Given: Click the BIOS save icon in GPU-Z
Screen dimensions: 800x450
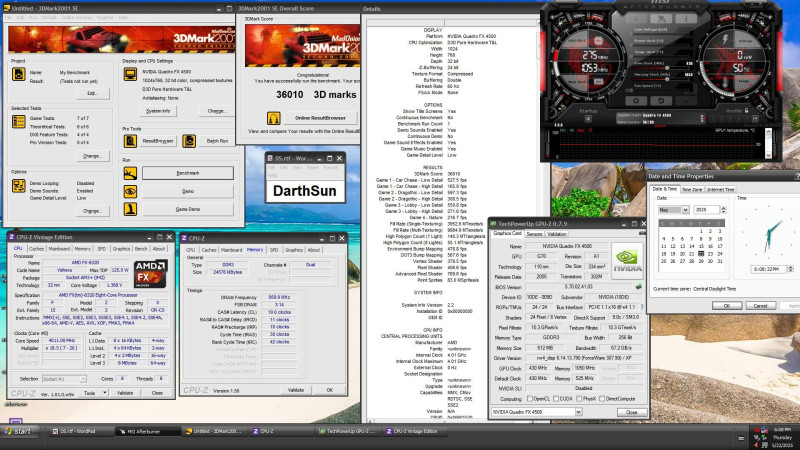Looking at the screenshot, I should (638, 287).
